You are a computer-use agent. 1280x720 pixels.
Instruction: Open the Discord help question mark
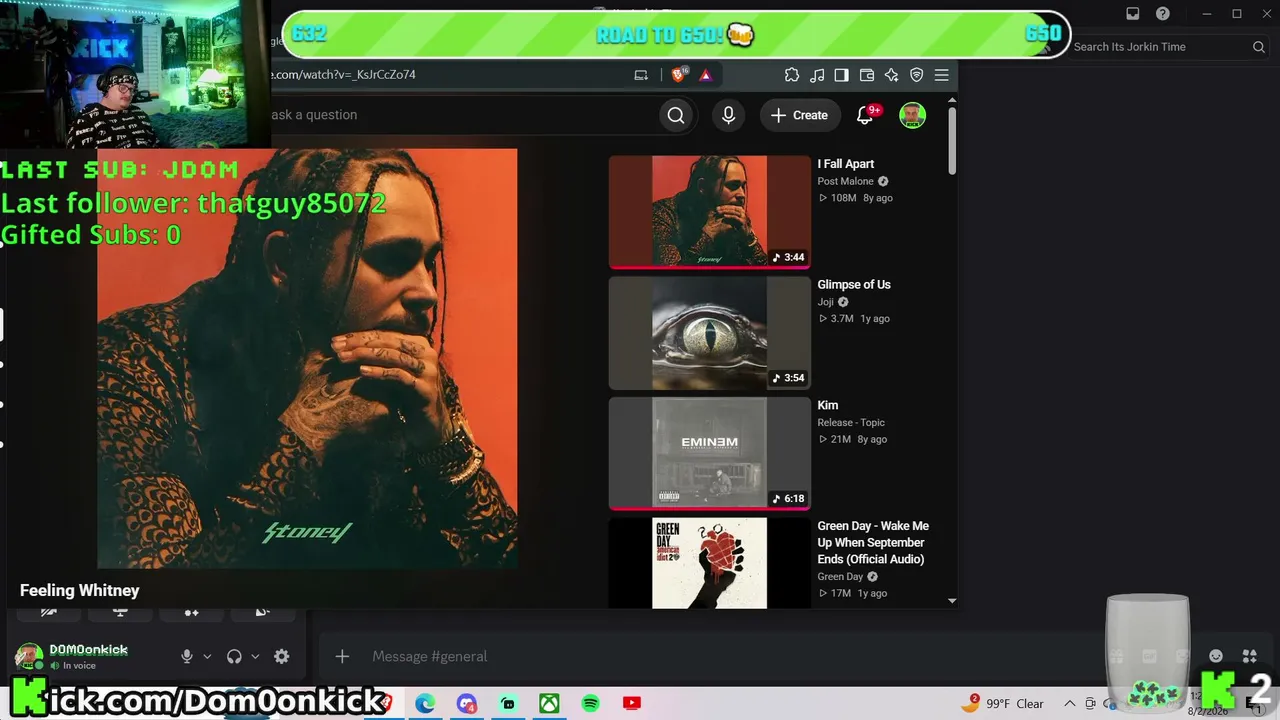point(1163,14)
